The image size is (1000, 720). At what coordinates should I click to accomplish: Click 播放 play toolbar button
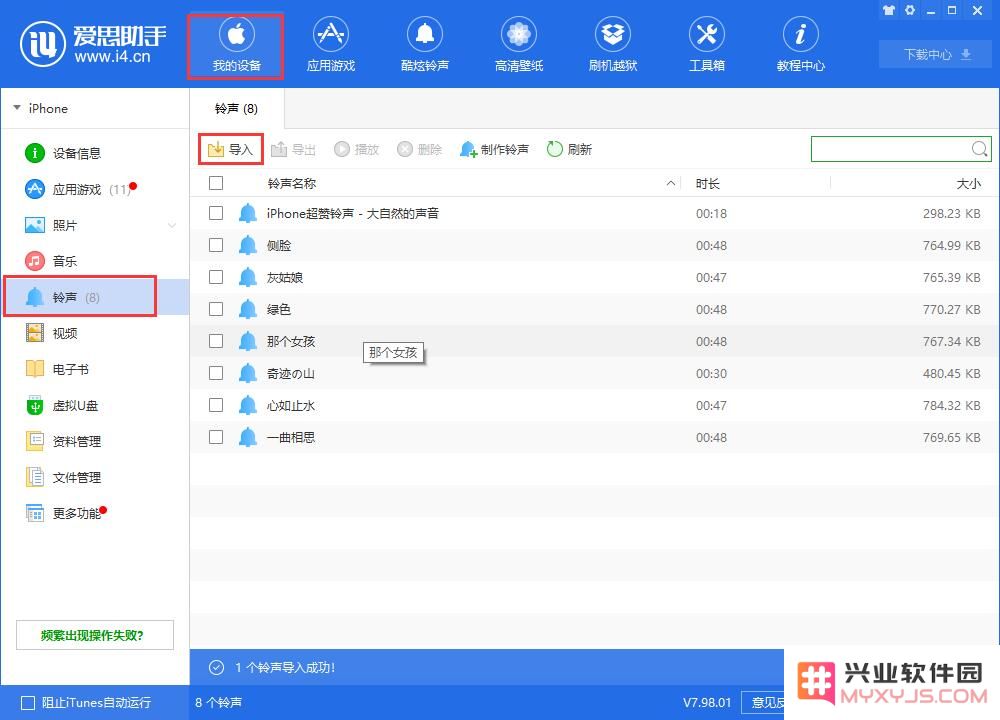357,149
